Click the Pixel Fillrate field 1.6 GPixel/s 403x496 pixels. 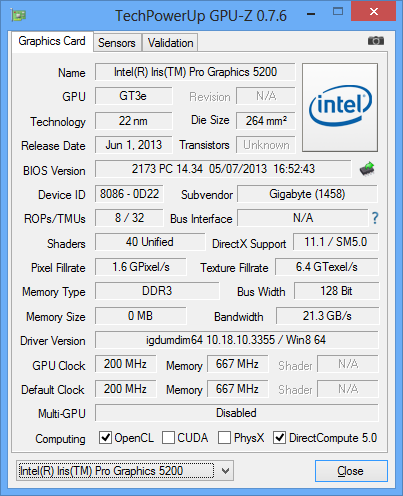coord(141,267)
